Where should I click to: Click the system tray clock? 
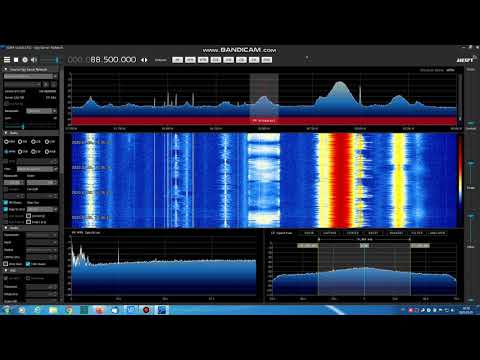pyautogui.click(x=466, y=310)
